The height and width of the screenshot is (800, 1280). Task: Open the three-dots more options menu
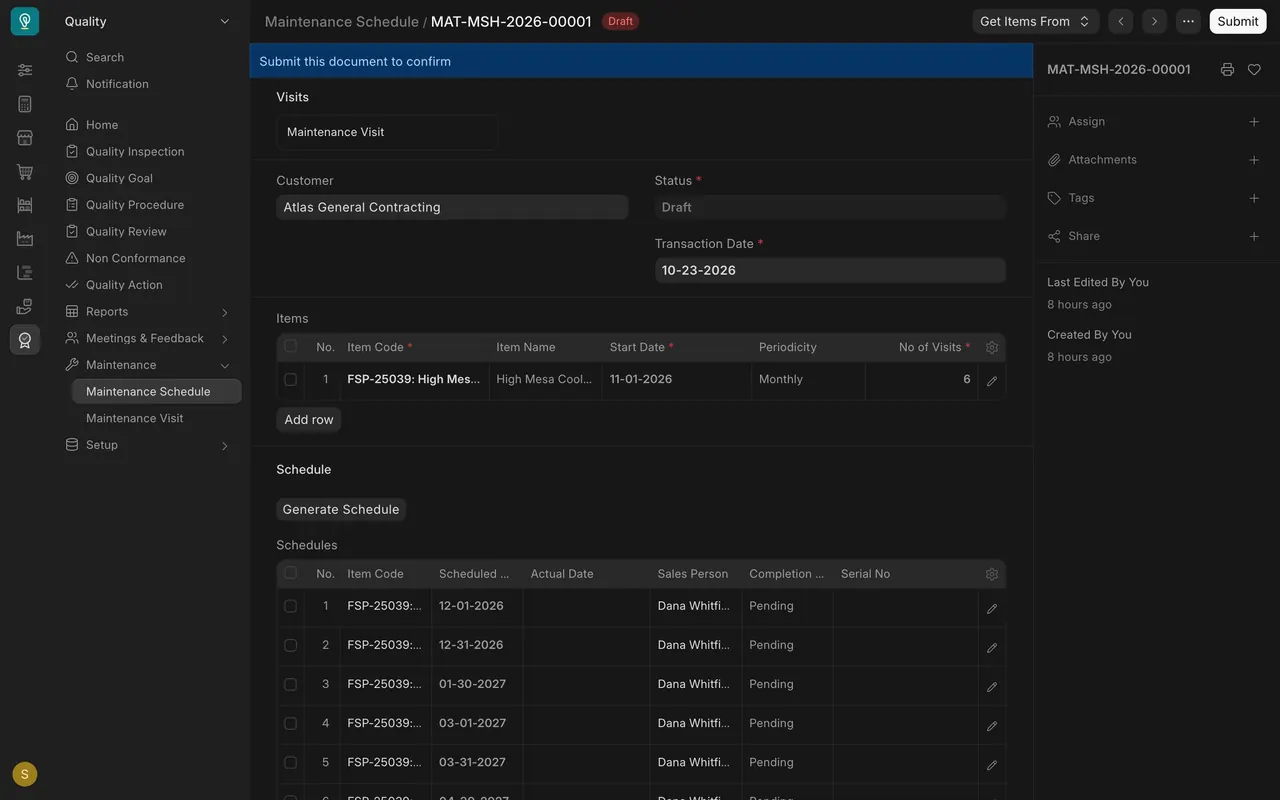coord(1188,21)
